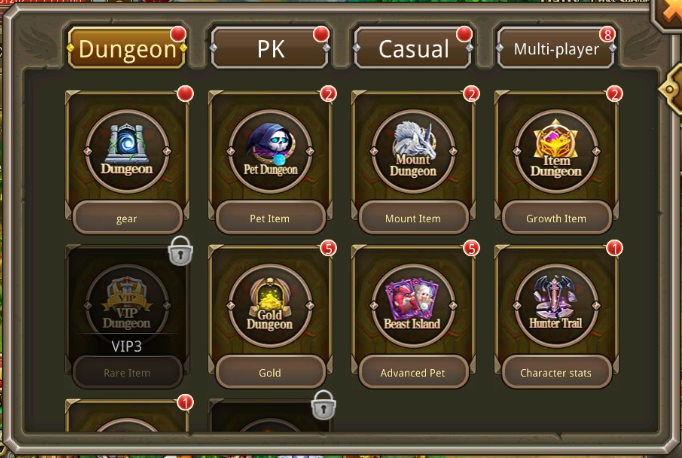Click the Character stats button
The height and width of the screenshot is (458, 682).
point(556,372)
